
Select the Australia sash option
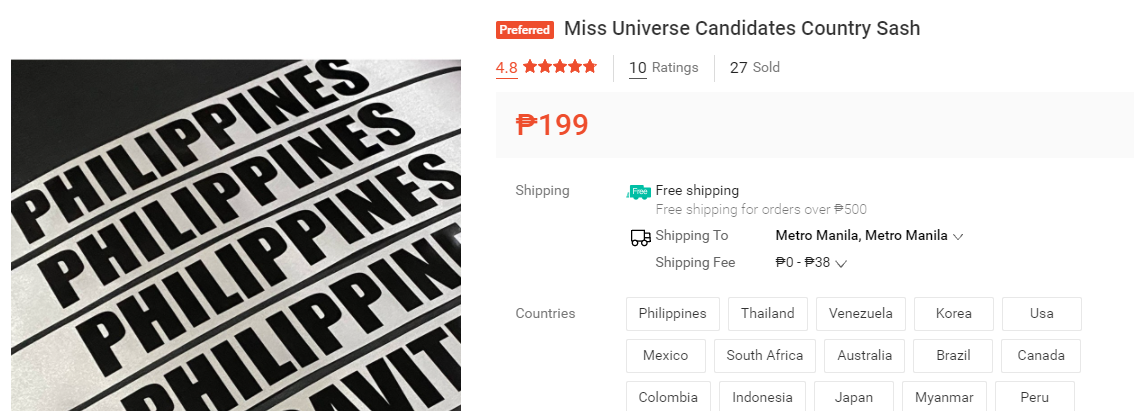tap(864, 356)
